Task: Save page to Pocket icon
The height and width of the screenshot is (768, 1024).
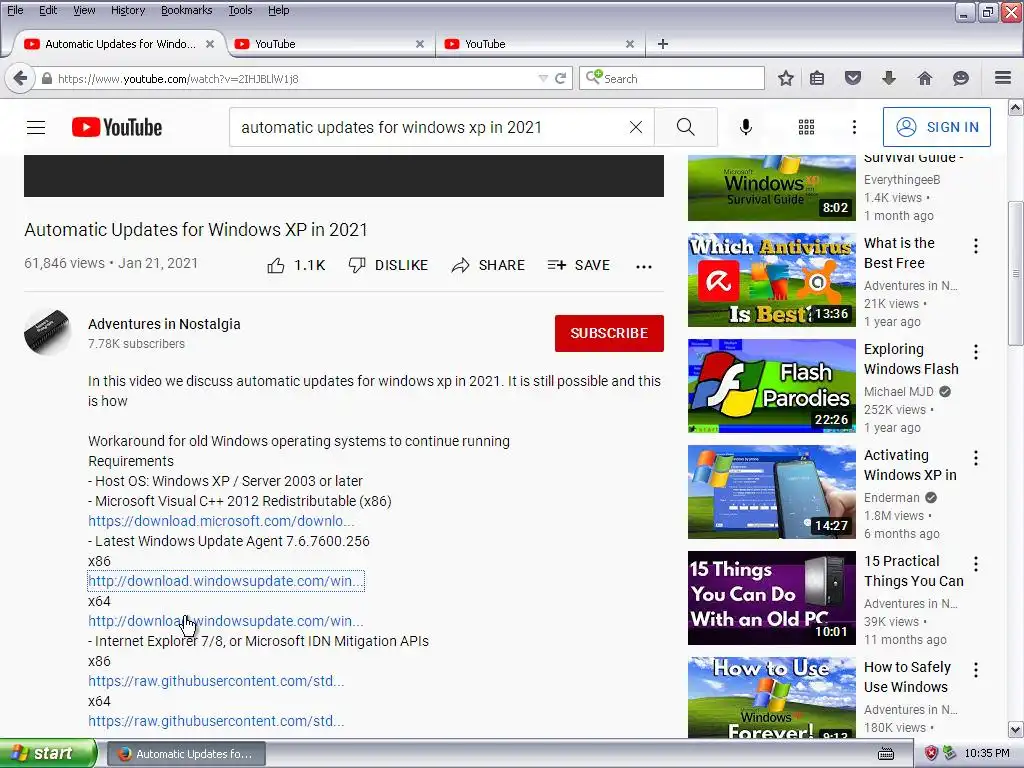Action: (x=853, y=78)
